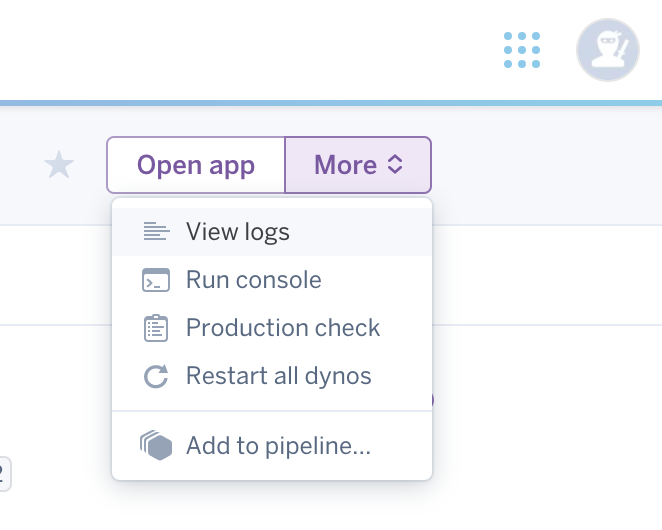Click the lines icon beside View logs

(156, 232)
